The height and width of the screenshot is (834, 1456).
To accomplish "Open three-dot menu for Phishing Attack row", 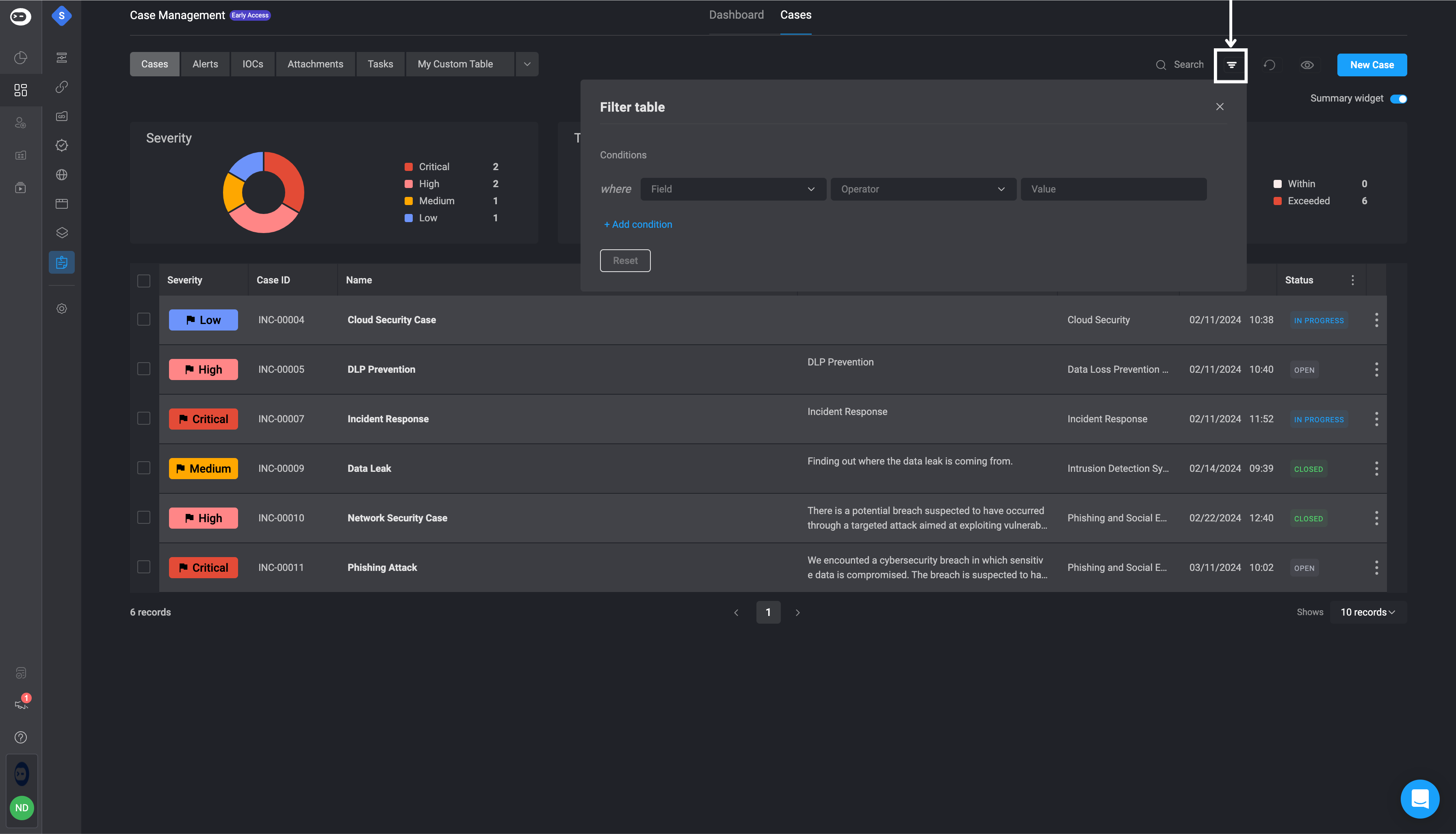I will (1376, 568).
